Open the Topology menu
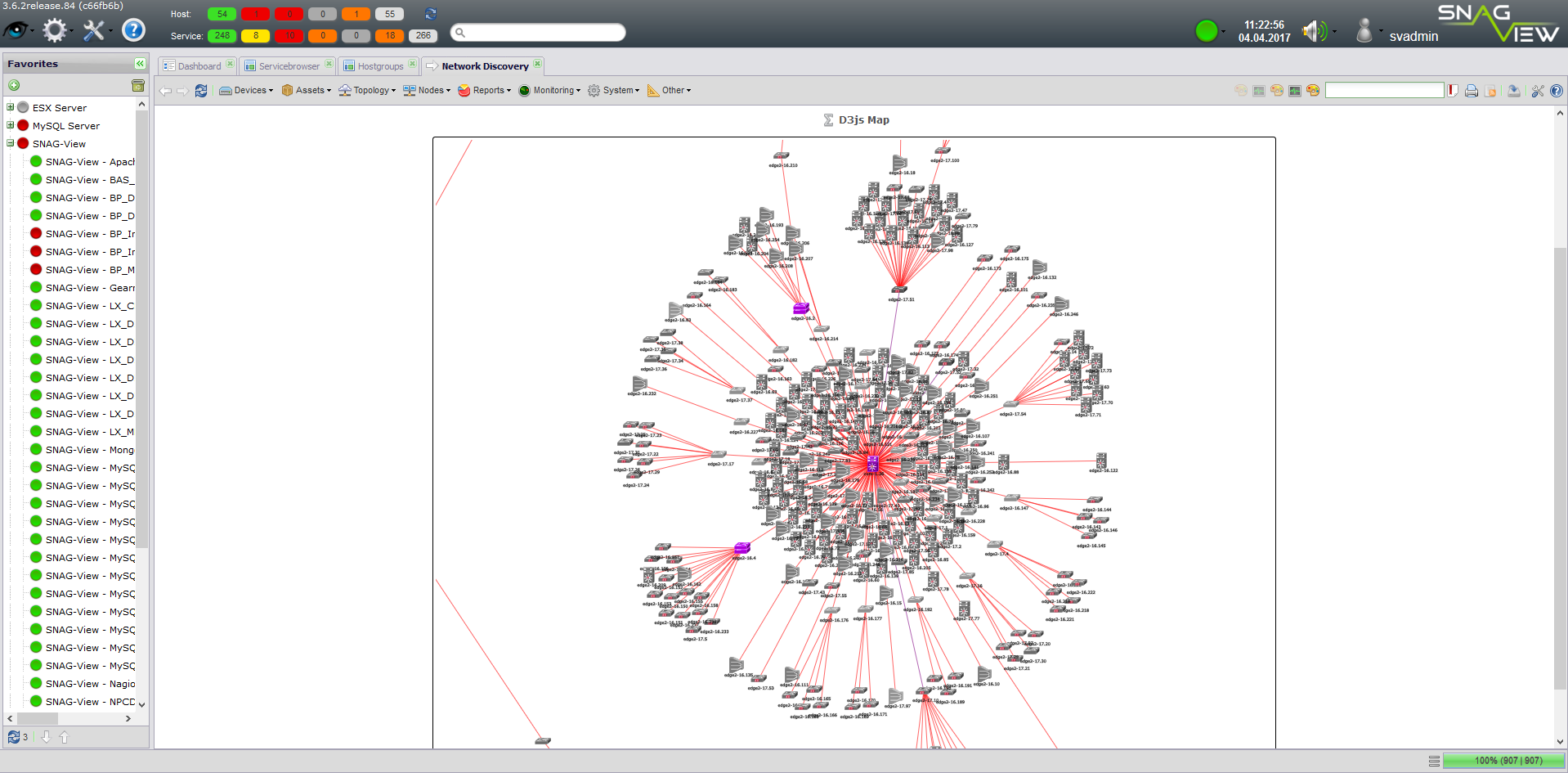Viewport: 1568px width, 773px height. coord(367,91)
